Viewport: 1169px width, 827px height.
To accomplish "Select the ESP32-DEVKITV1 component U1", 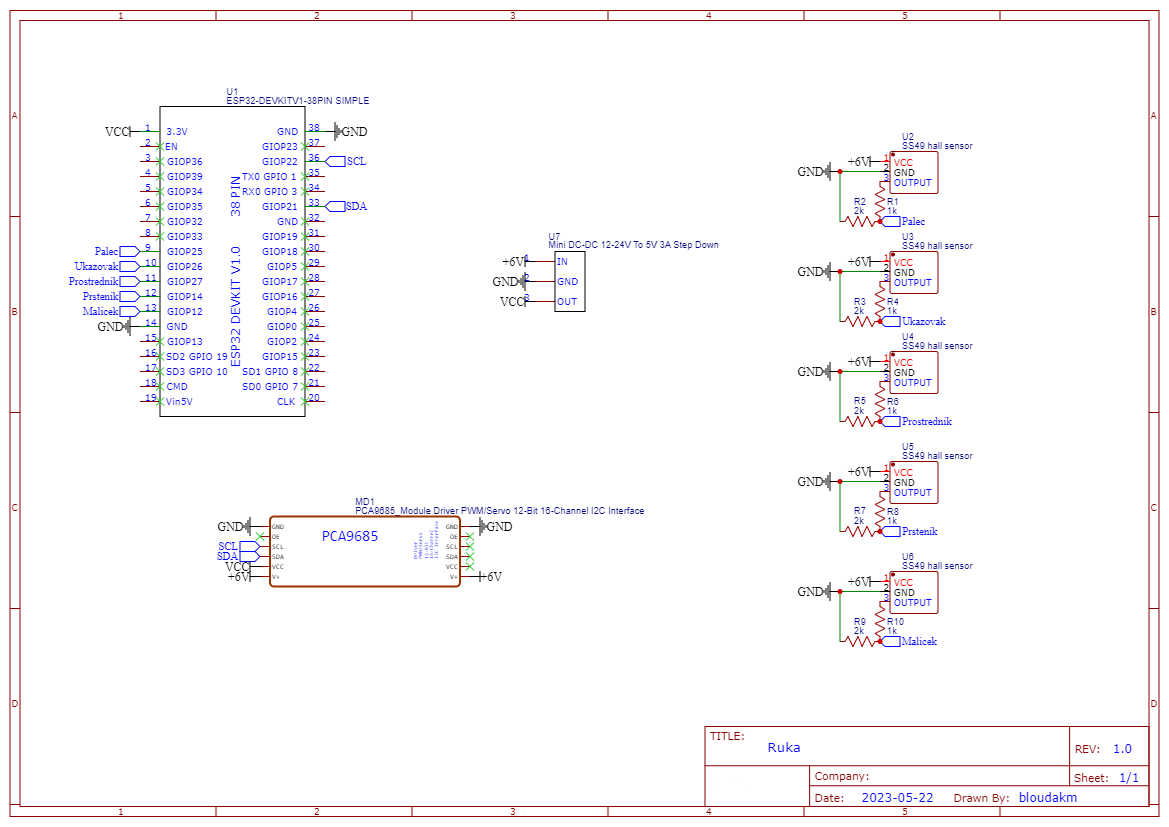I will pos(232,260).
